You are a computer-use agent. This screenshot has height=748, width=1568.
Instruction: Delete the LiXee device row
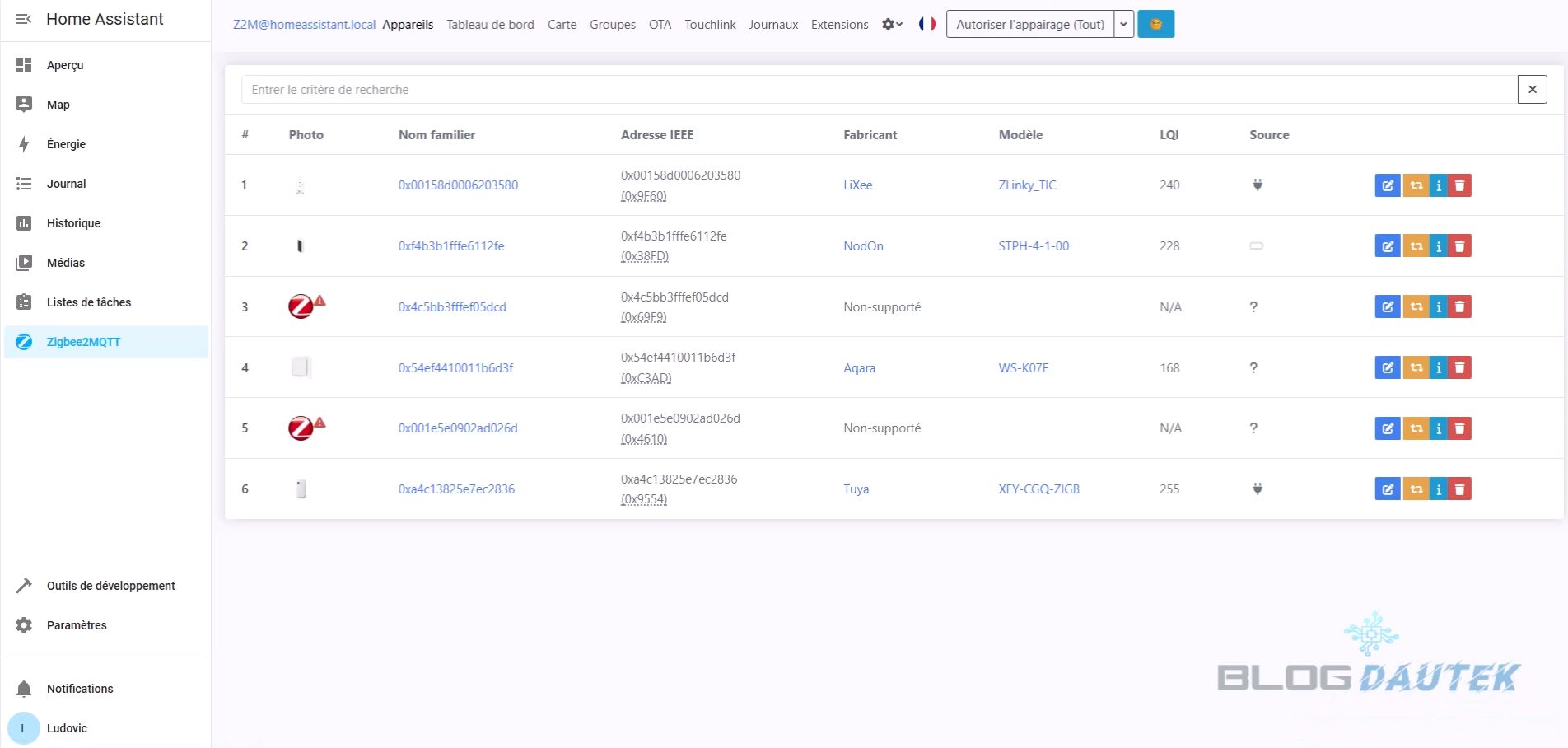pos(1459,185)
